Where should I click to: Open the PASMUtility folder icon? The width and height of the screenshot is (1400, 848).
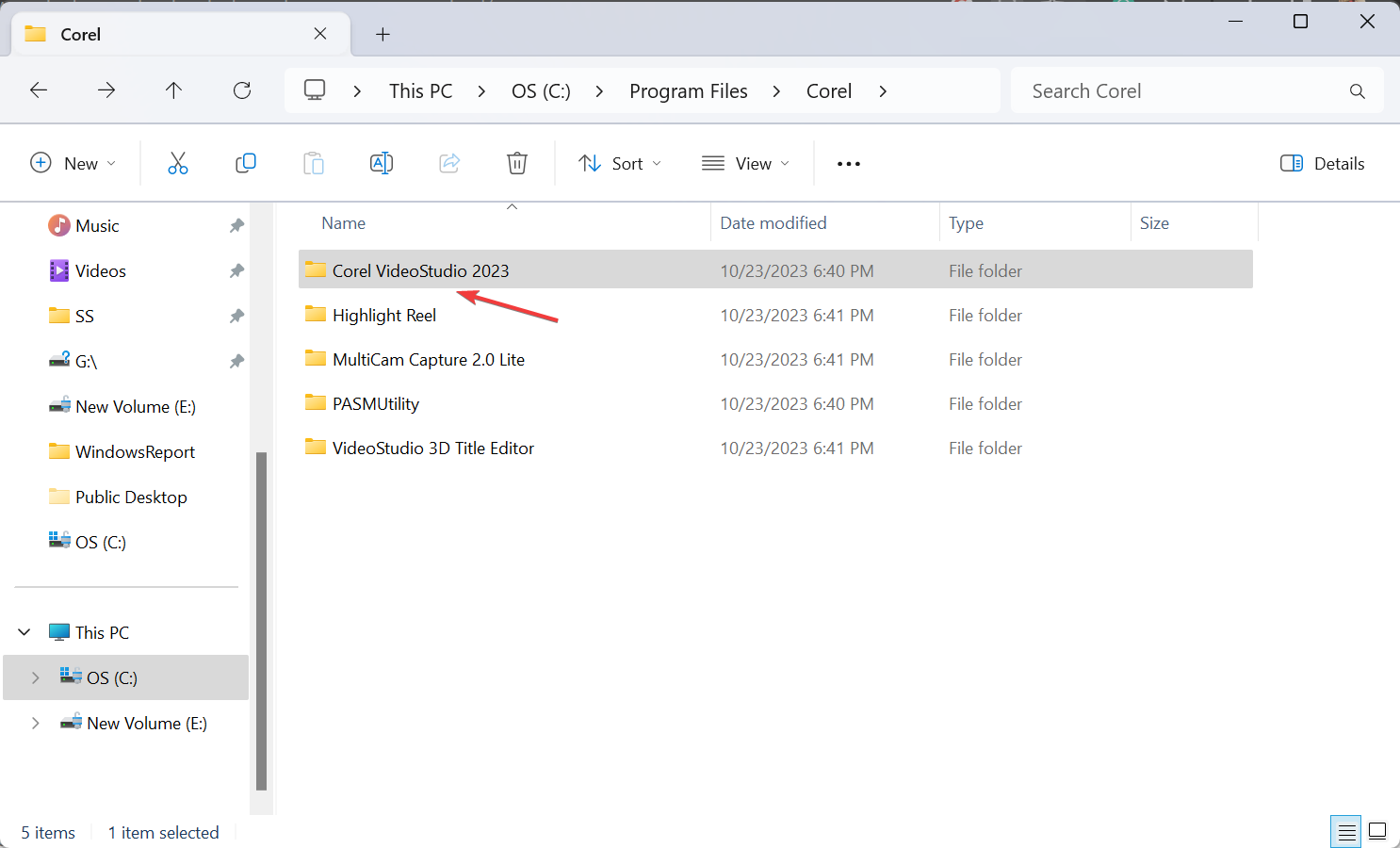(x=316, y=403)
